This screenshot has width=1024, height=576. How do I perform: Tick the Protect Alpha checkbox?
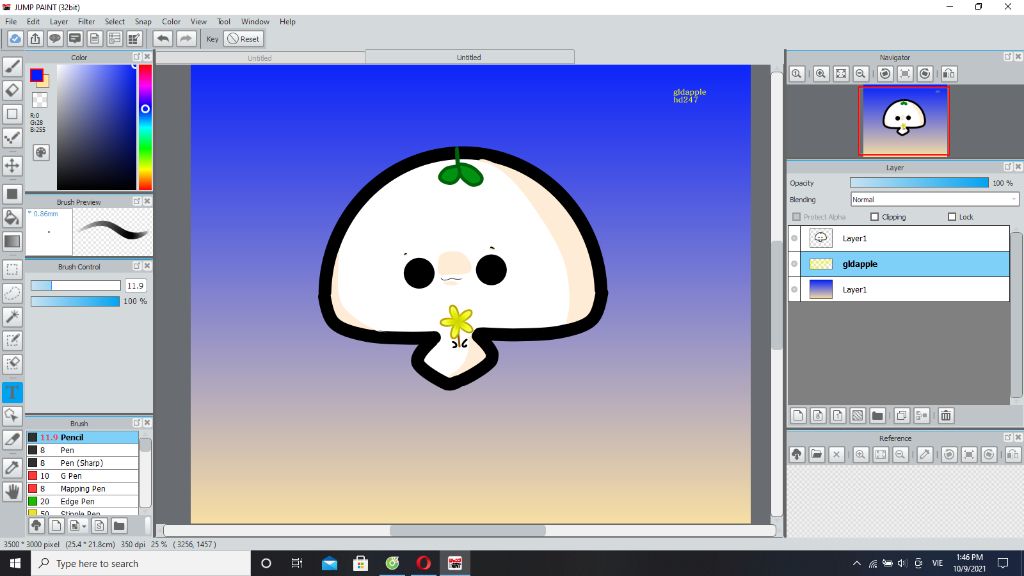796,217
